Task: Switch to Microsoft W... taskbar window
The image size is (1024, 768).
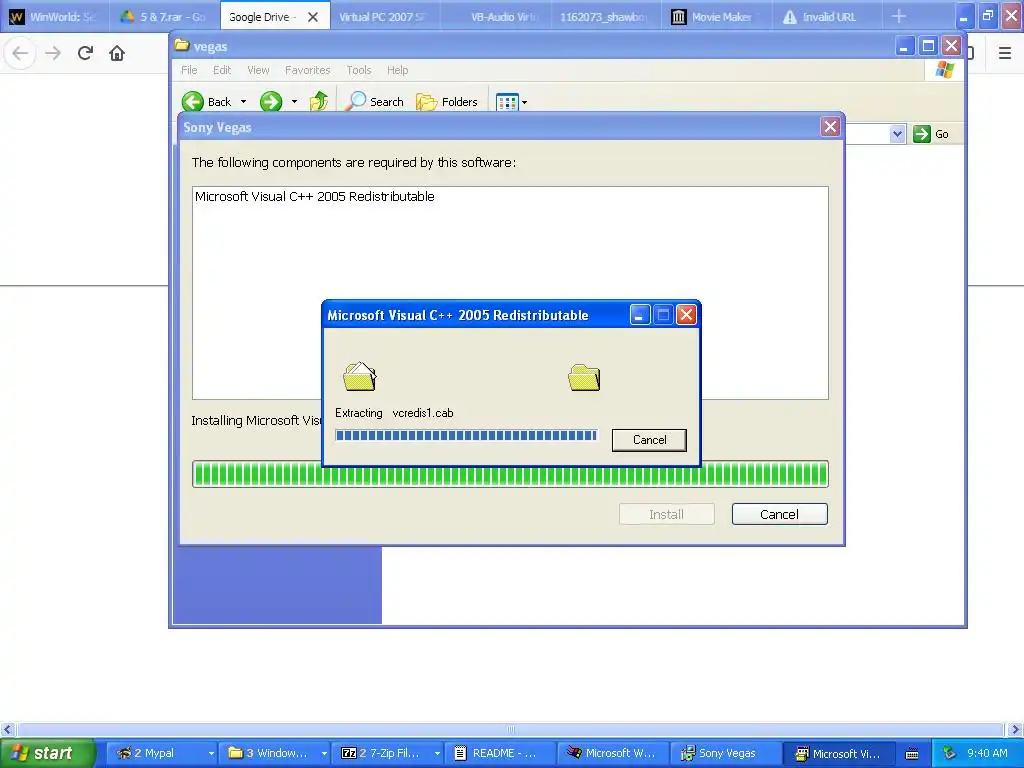Action: (613, 753)
